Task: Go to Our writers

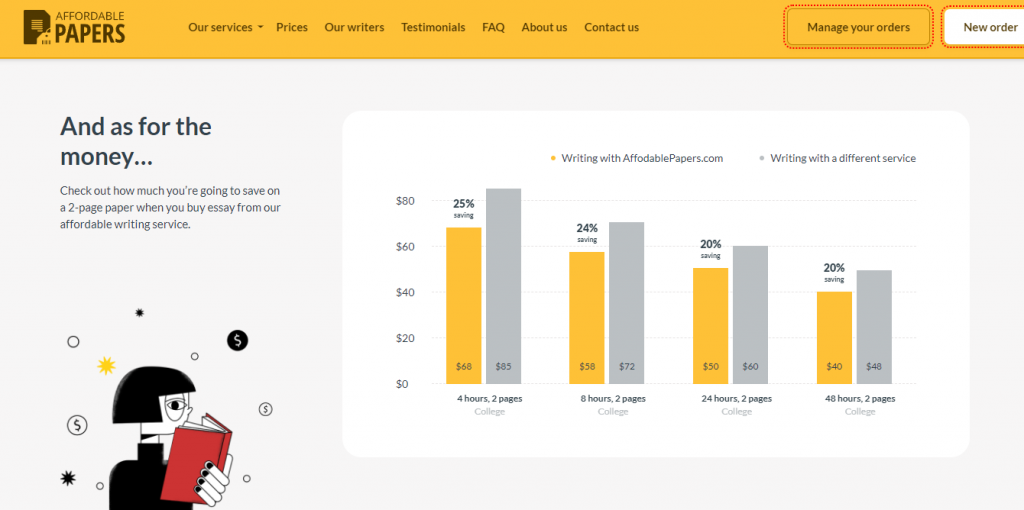Action: pyautogui.click(x=355, y=27)
